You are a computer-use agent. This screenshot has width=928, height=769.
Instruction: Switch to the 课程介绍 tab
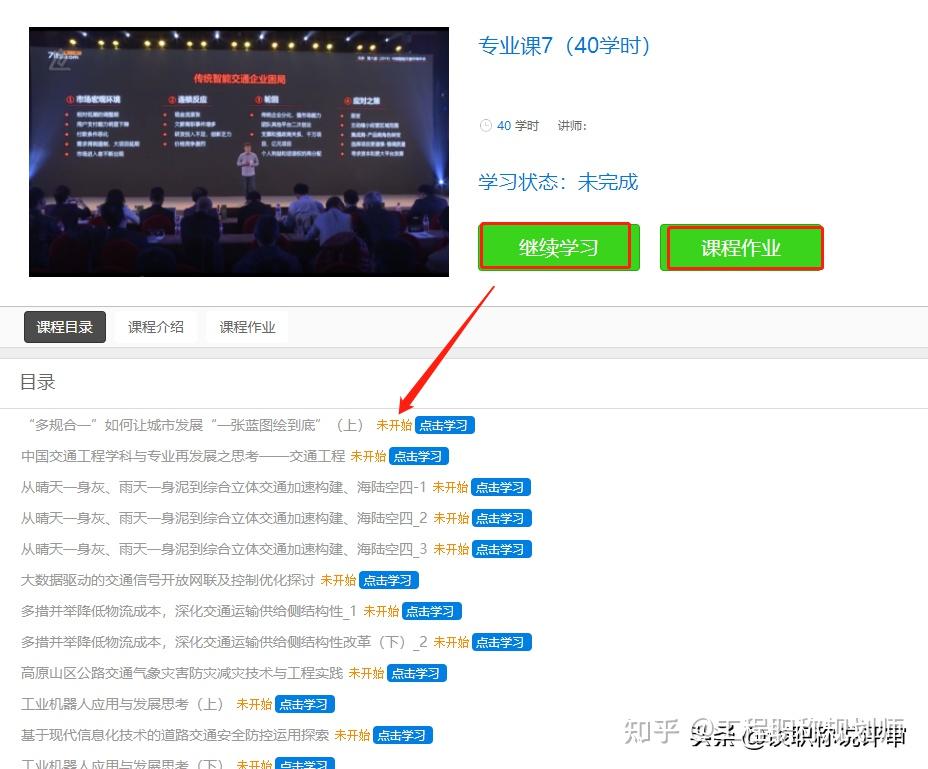click(x=156, y=327)
